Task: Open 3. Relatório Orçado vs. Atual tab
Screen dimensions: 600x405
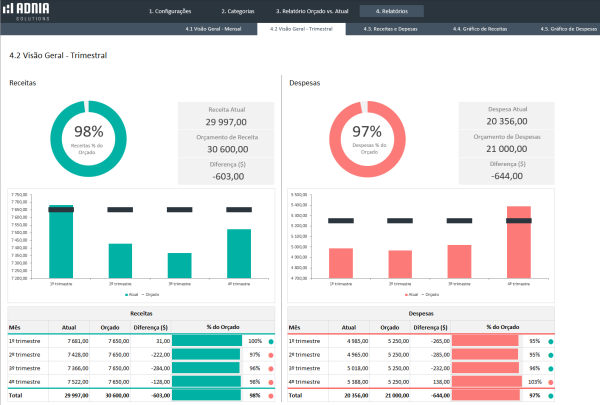Action: coord(311,11)
